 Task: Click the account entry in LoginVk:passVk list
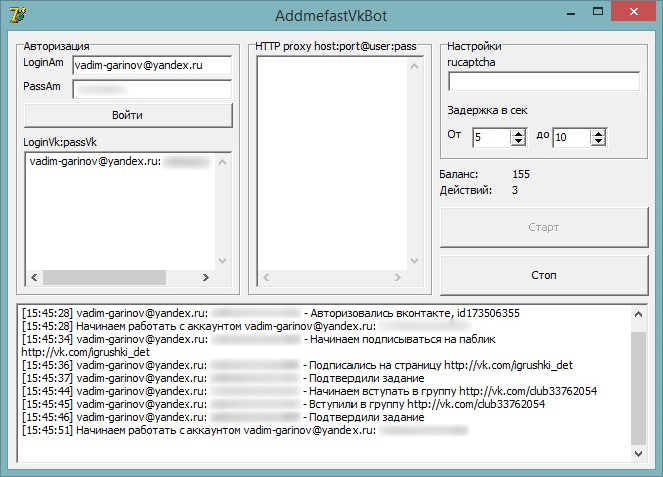[x=120, y=162]
